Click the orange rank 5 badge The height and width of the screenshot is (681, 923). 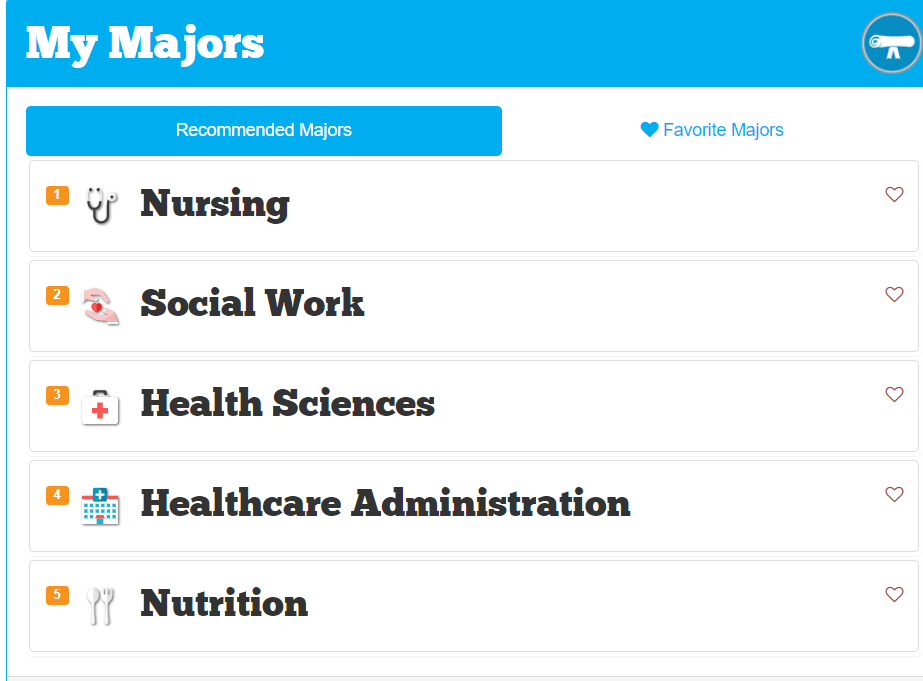(x=57, y=595)
